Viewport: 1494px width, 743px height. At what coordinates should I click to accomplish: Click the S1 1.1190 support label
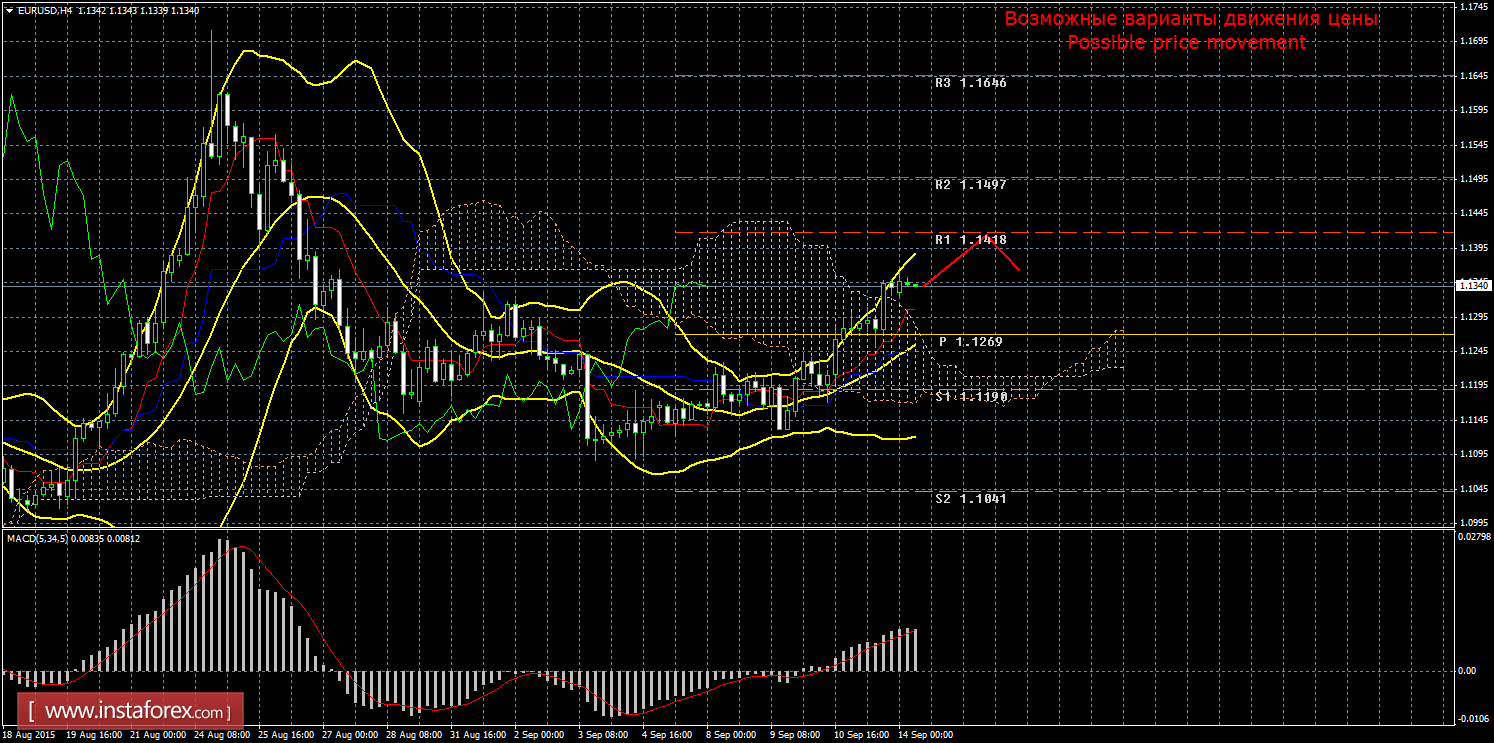(x=970, y=397)
